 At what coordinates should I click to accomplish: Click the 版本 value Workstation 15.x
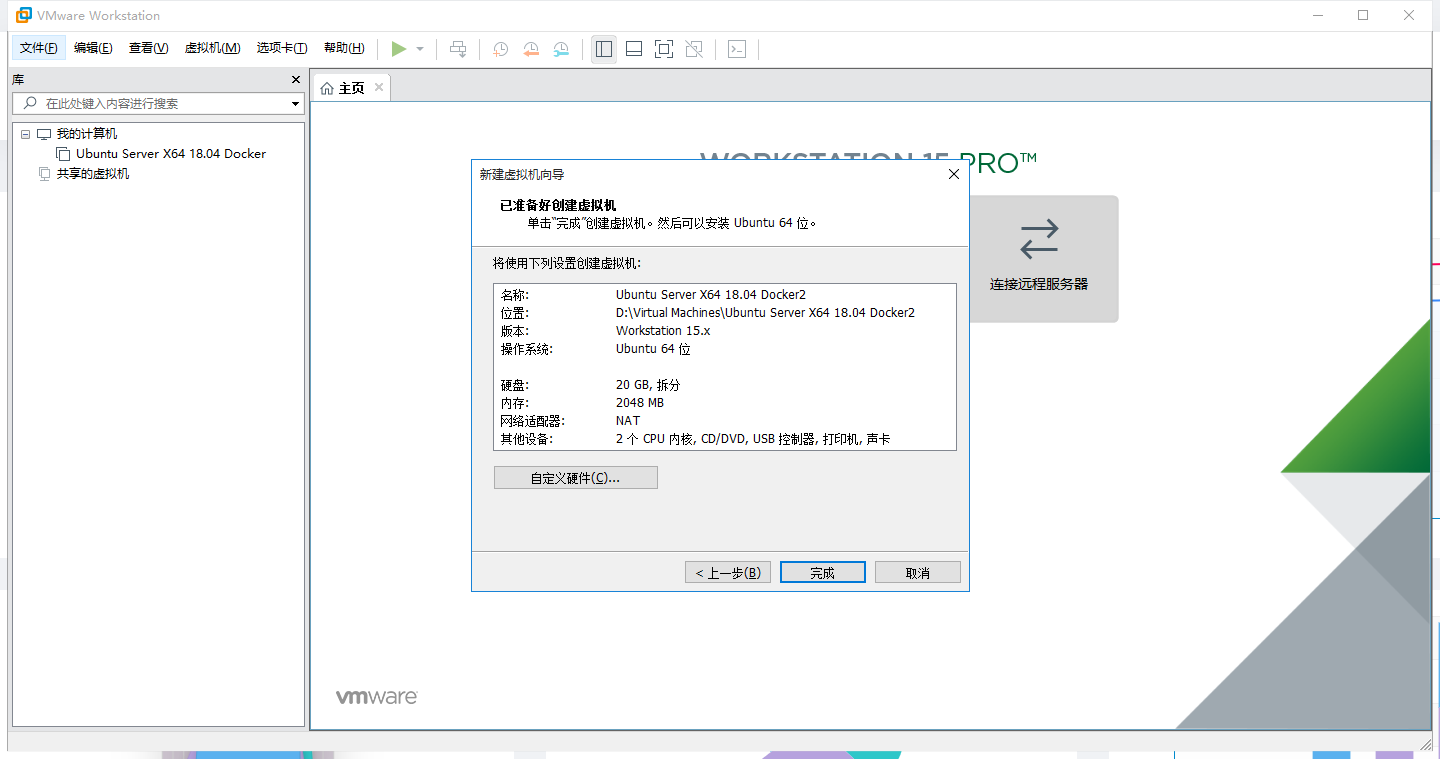point(663,331)
